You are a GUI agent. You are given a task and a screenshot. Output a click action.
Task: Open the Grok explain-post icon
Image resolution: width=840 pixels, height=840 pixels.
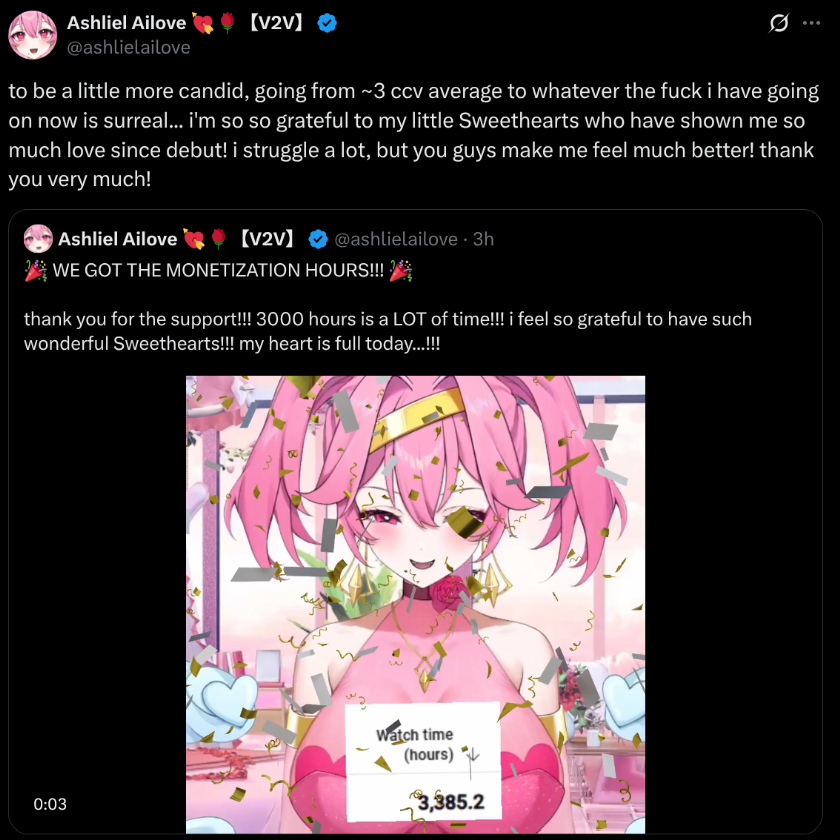click(x=778, y=23)
